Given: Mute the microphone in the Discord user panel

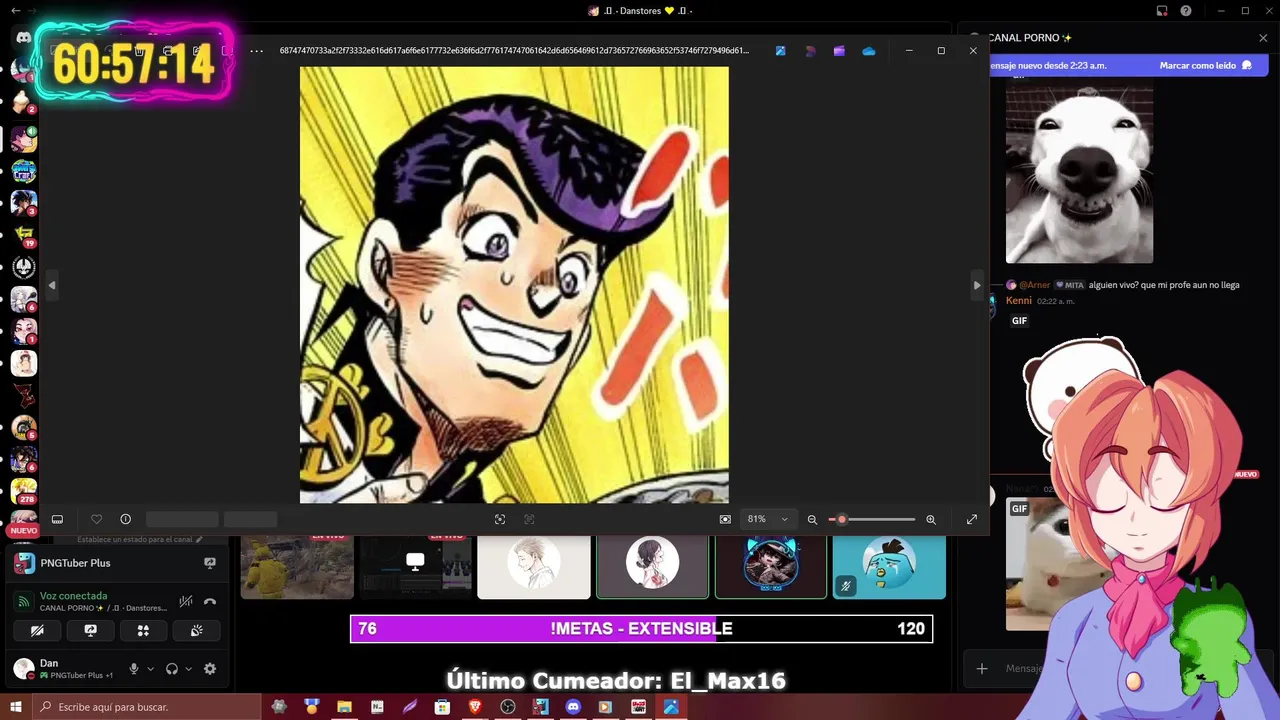Looking at the screenshot, I should point(133,669).
